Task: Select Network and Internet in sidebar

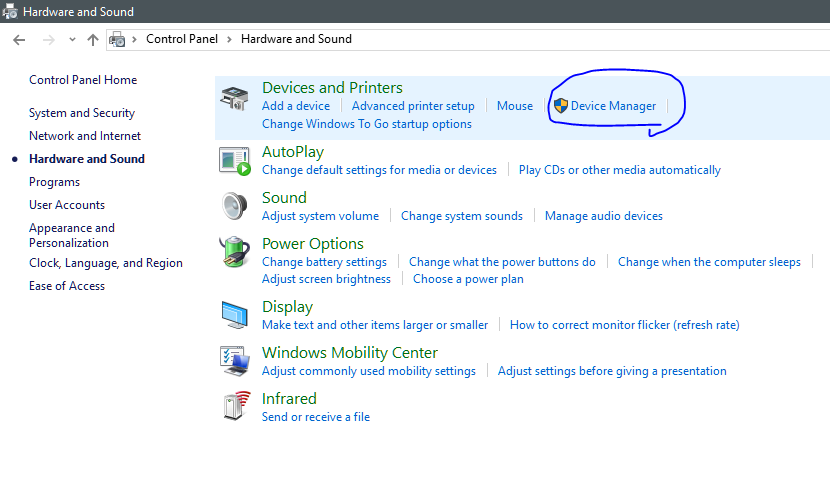Action: tap(85, 136)
